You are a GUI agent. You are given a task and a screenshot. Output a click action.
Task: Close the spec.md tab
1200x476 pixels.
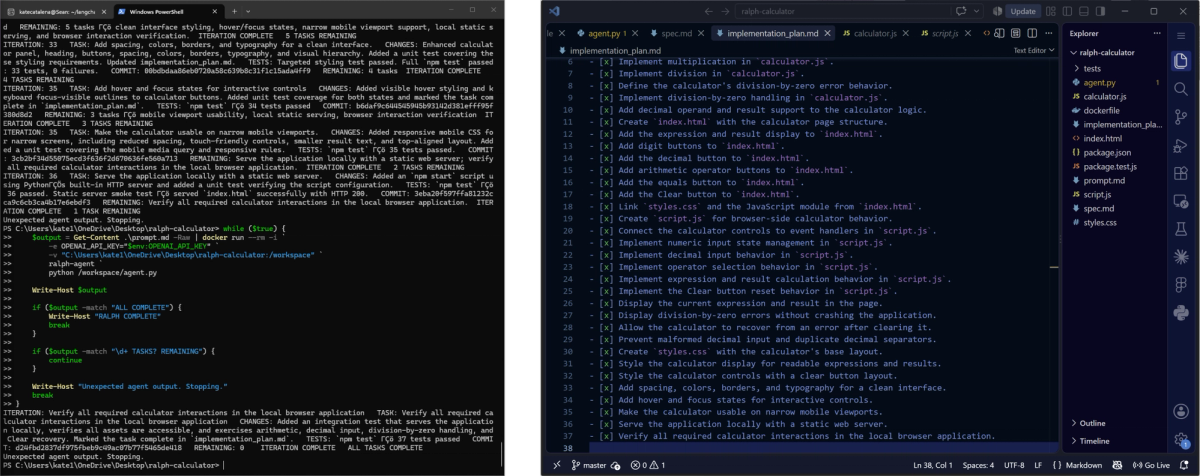point(701,33)
